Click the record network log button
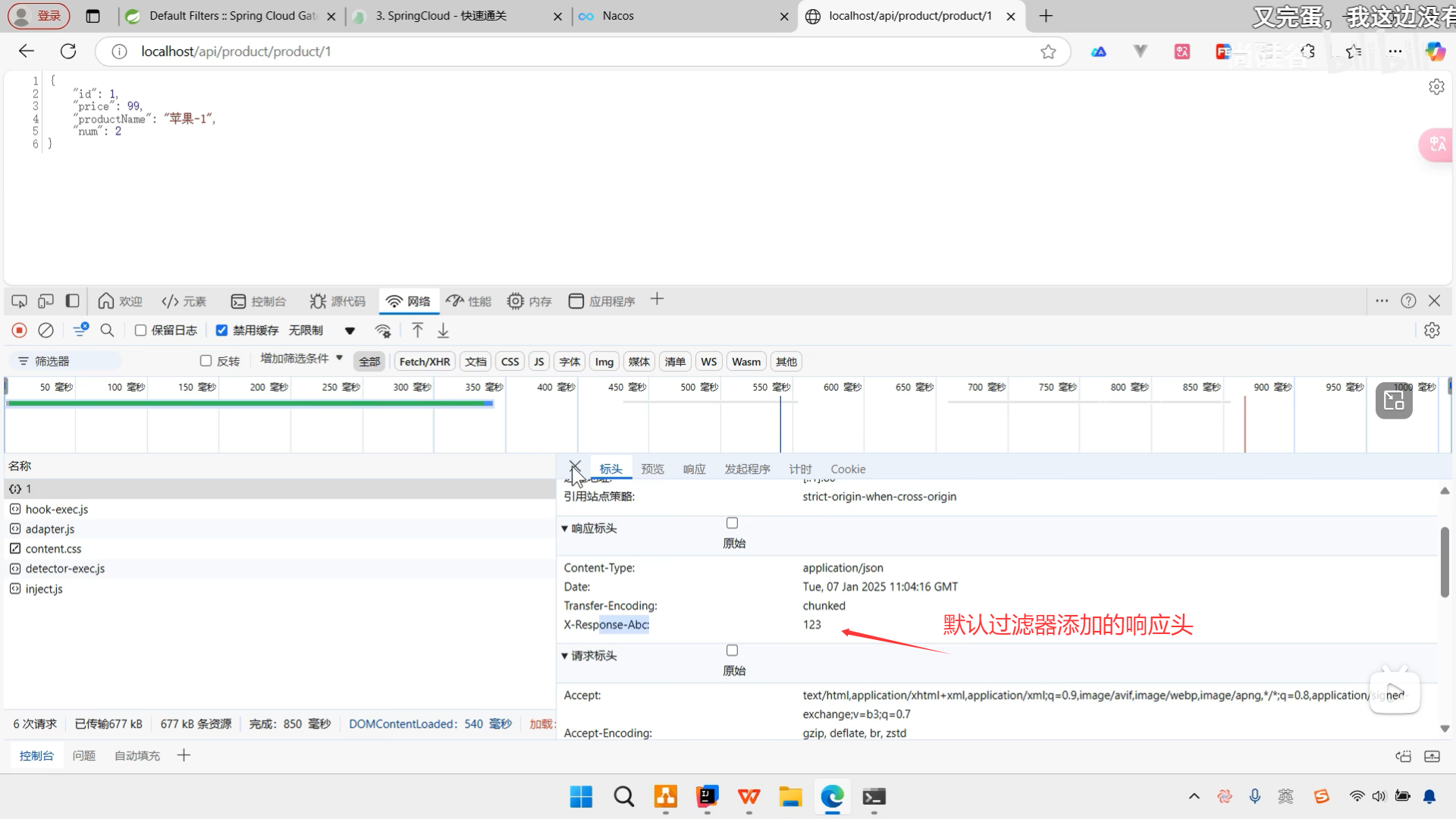The image size is (1456, 819). pos(20,331)
